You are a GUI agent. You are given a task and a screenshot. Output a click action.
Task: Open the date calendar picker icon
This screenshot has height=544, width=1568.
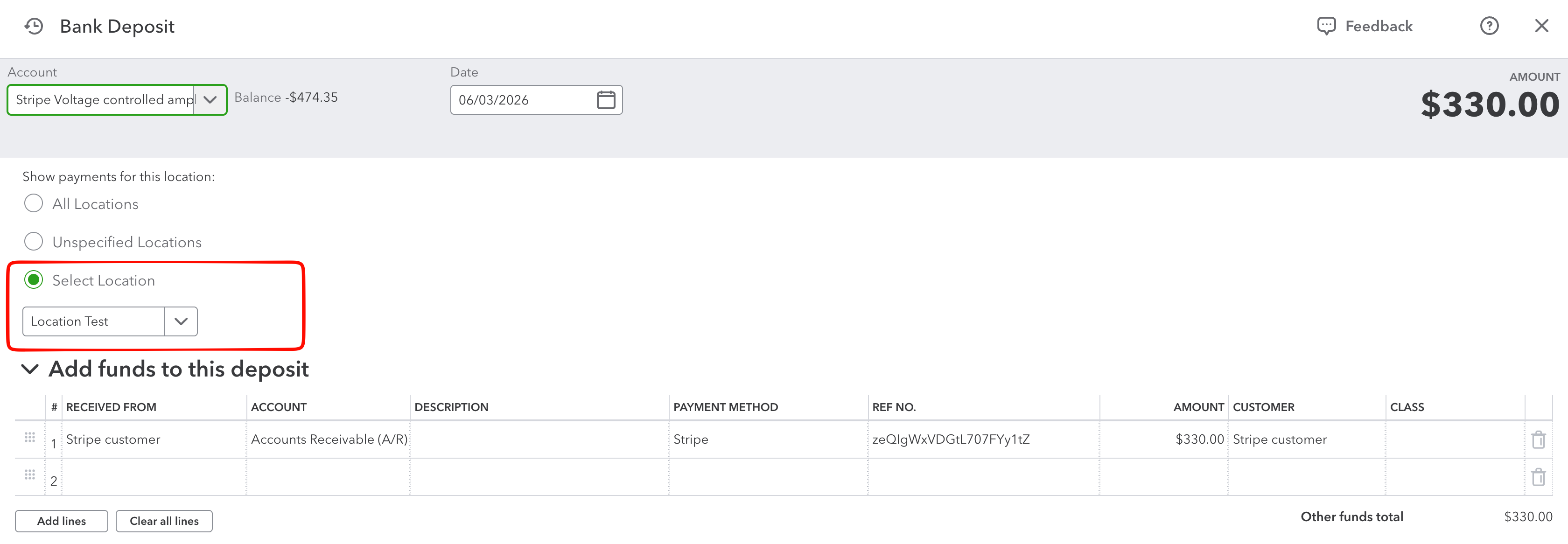coord(606,100)
